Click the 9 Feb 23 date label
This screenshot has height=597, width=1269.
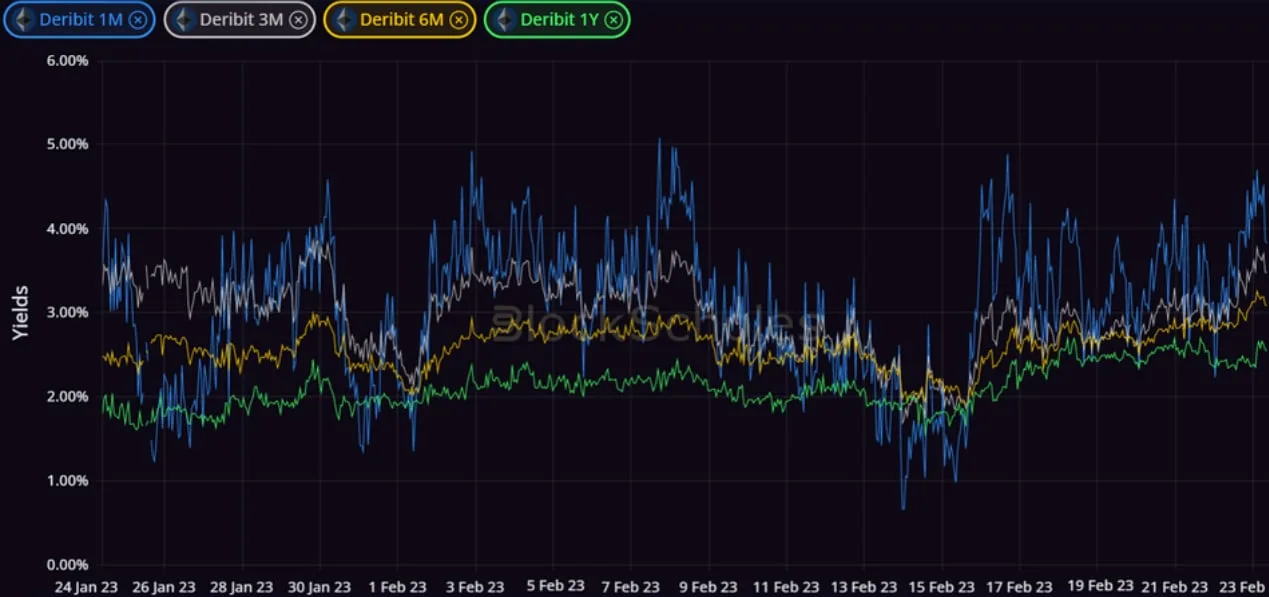[x=709, y=587]
